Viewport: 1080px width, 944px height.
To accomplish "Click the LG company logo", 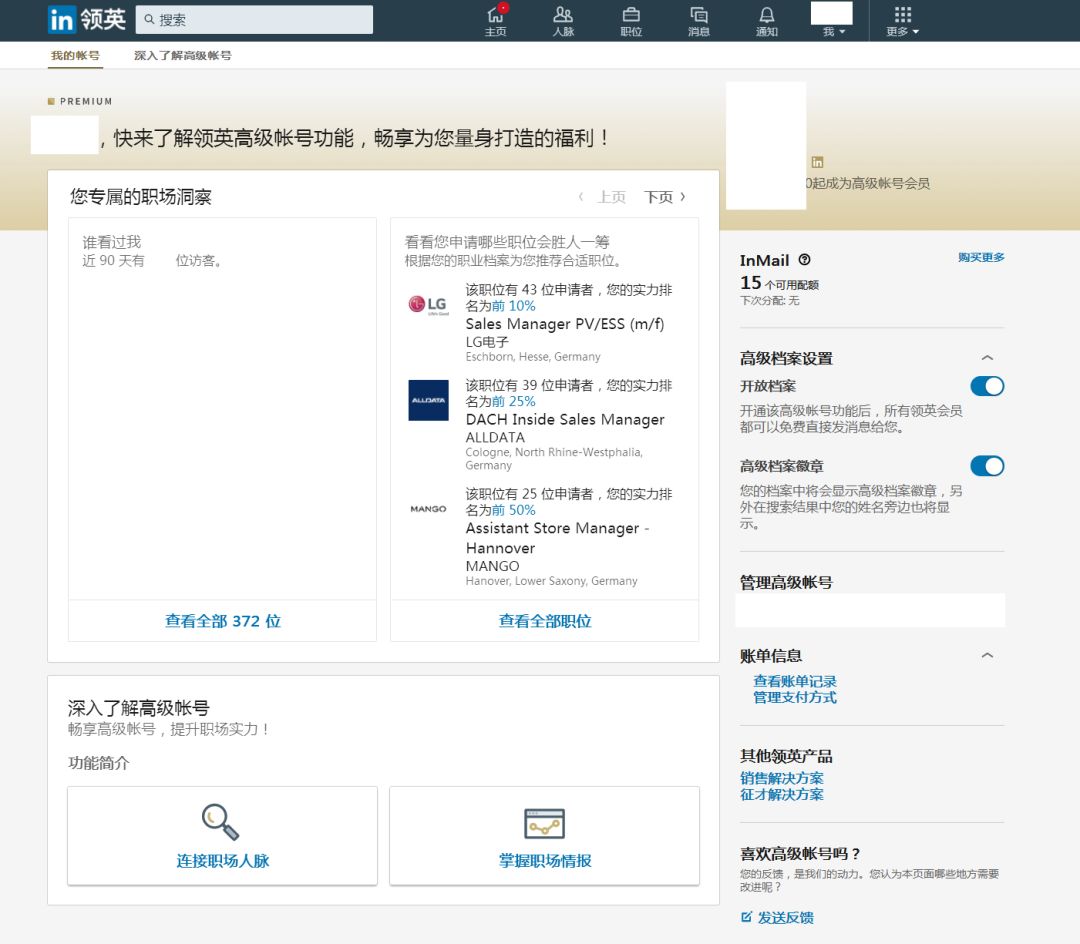I will pos(428,304).
